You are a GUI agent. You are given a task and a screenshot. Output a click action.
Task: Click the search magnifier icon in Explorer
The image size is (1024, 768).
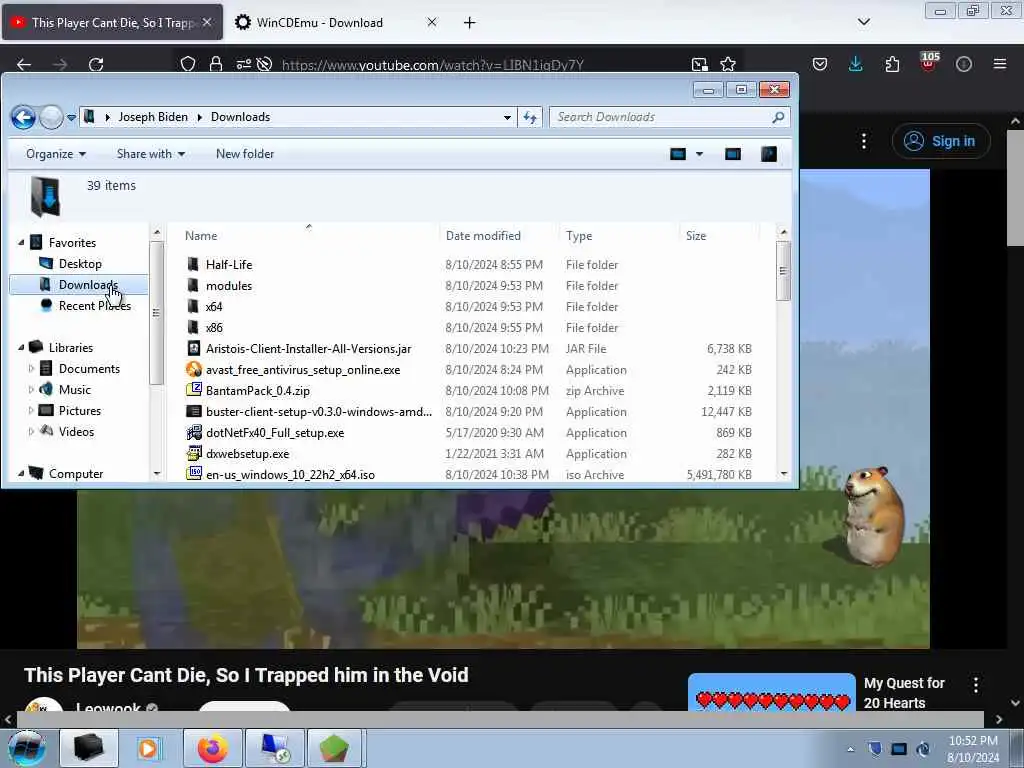tap(778, 117)
